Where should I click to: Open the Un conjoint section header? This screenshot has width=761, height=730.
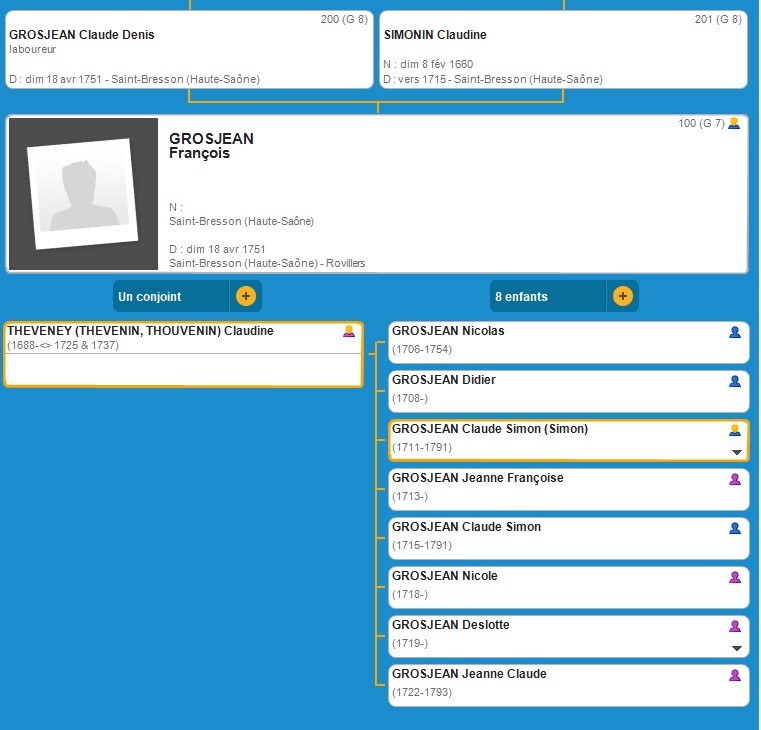coord(172,297)
